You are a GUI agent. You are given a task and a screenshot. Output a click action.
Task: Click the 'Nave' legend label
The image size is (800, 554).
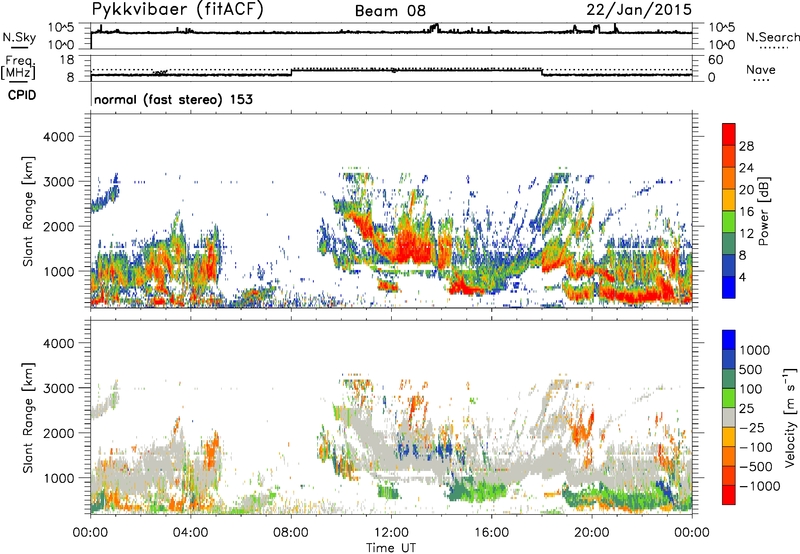[x=760, y=70]
